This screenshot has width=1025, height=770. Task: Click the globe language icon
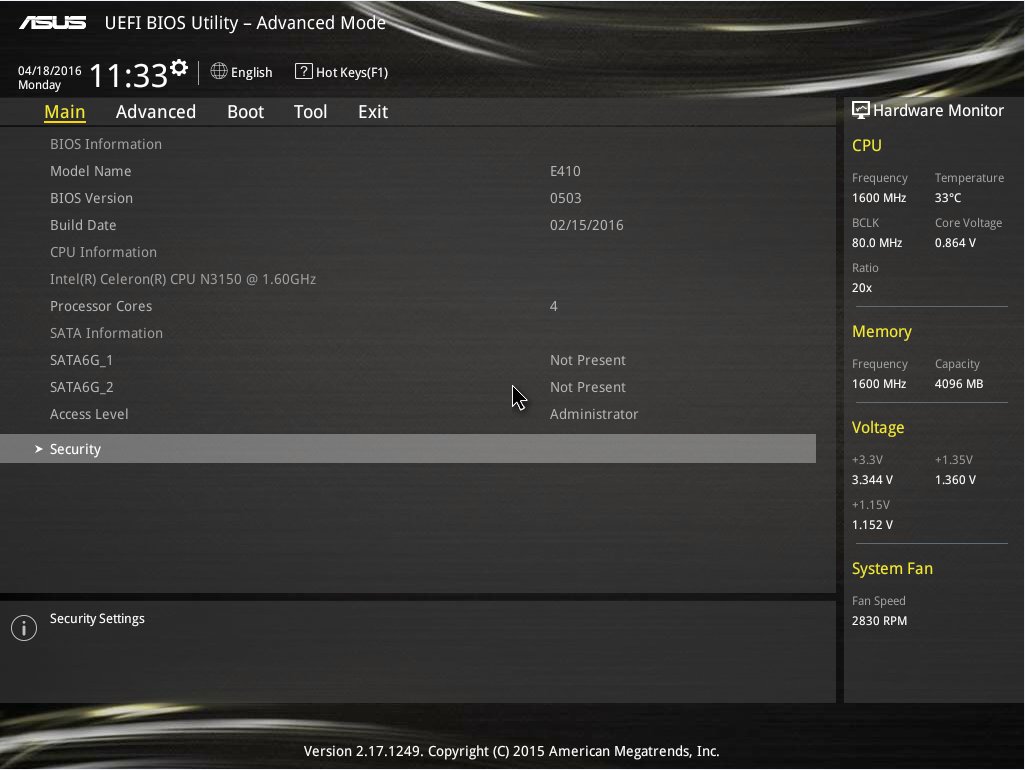[219, 72]
